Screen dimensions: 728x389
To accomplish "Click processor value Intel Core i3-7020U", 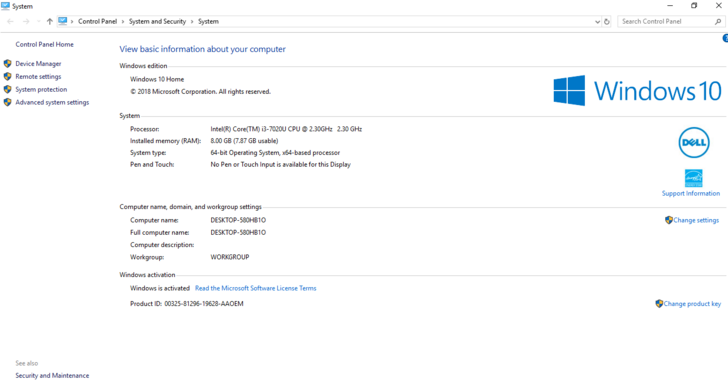I will [286, 129].
